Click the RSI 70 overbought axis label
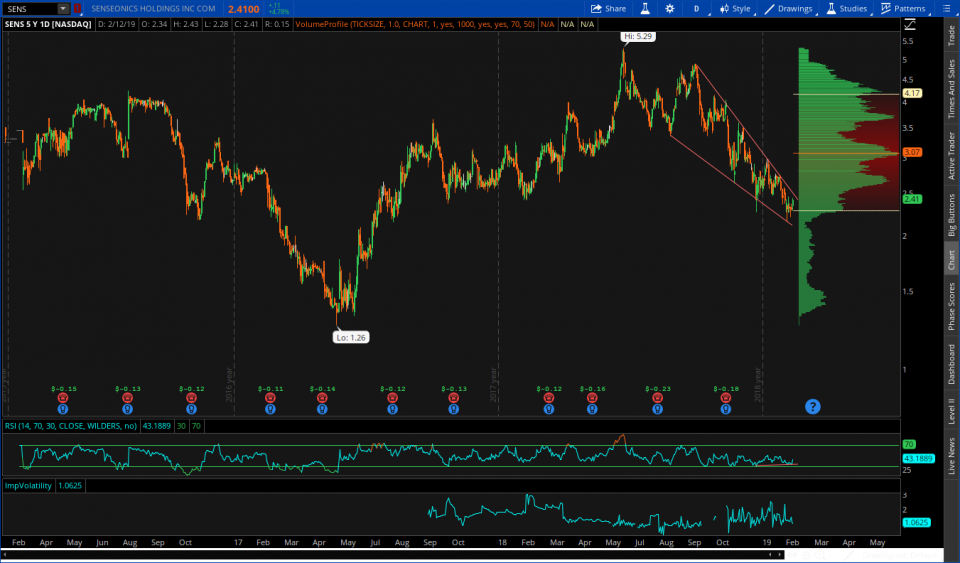Viewport: 960px width, 563px height. tap(909, 444)
